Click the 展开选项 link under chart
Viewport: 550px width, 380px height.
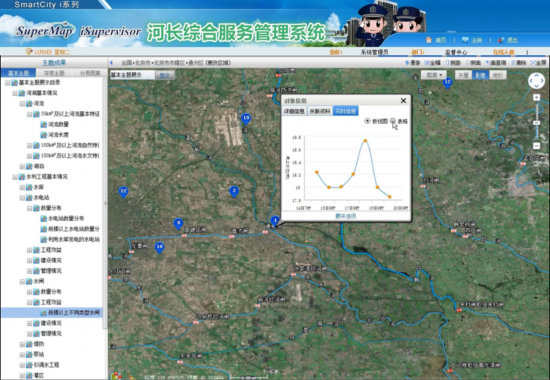346,216
